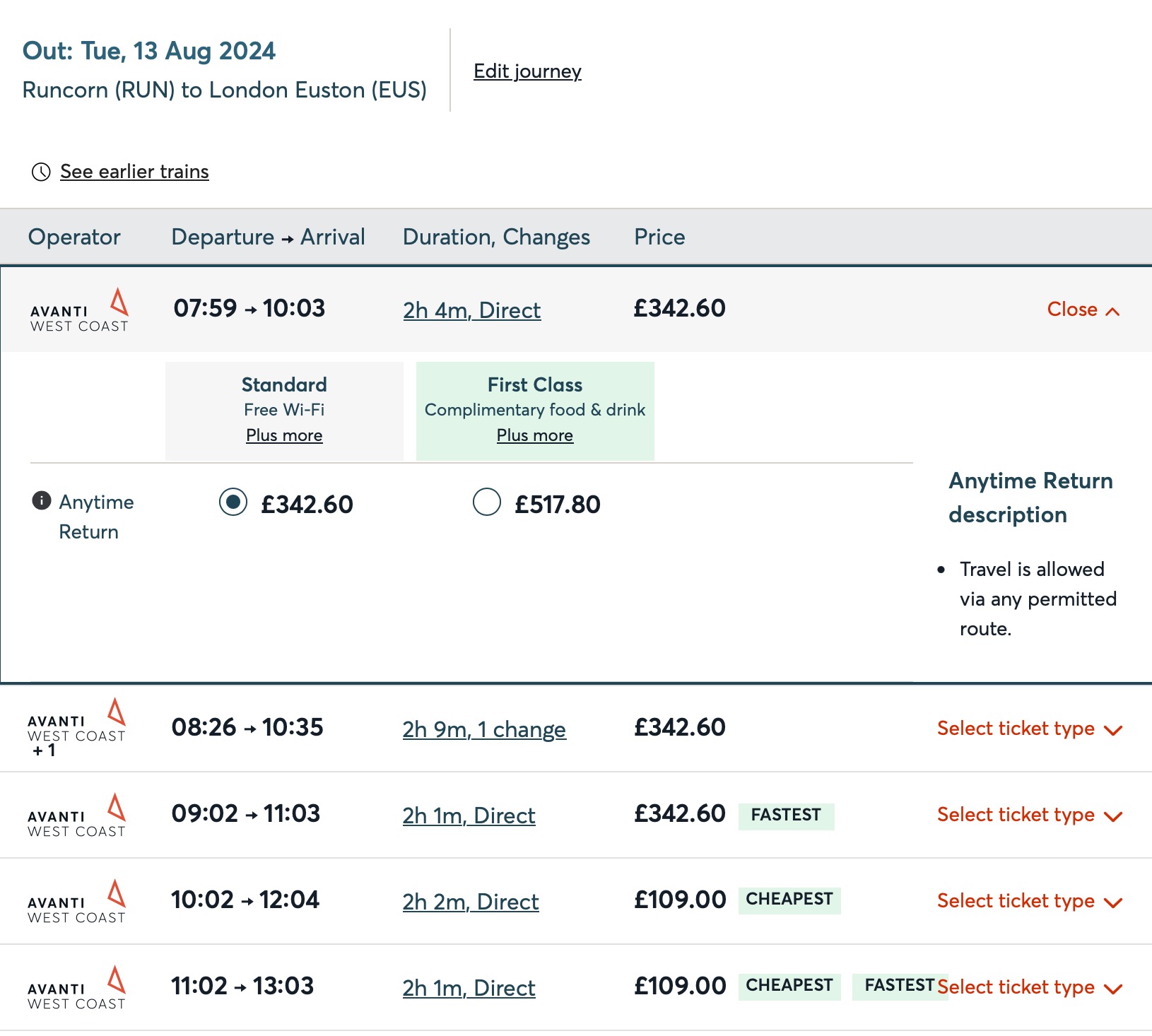Viewport: 1152px width, 1036px height.
Task: Click the Departure → Arrival column header
Action: 268,237
